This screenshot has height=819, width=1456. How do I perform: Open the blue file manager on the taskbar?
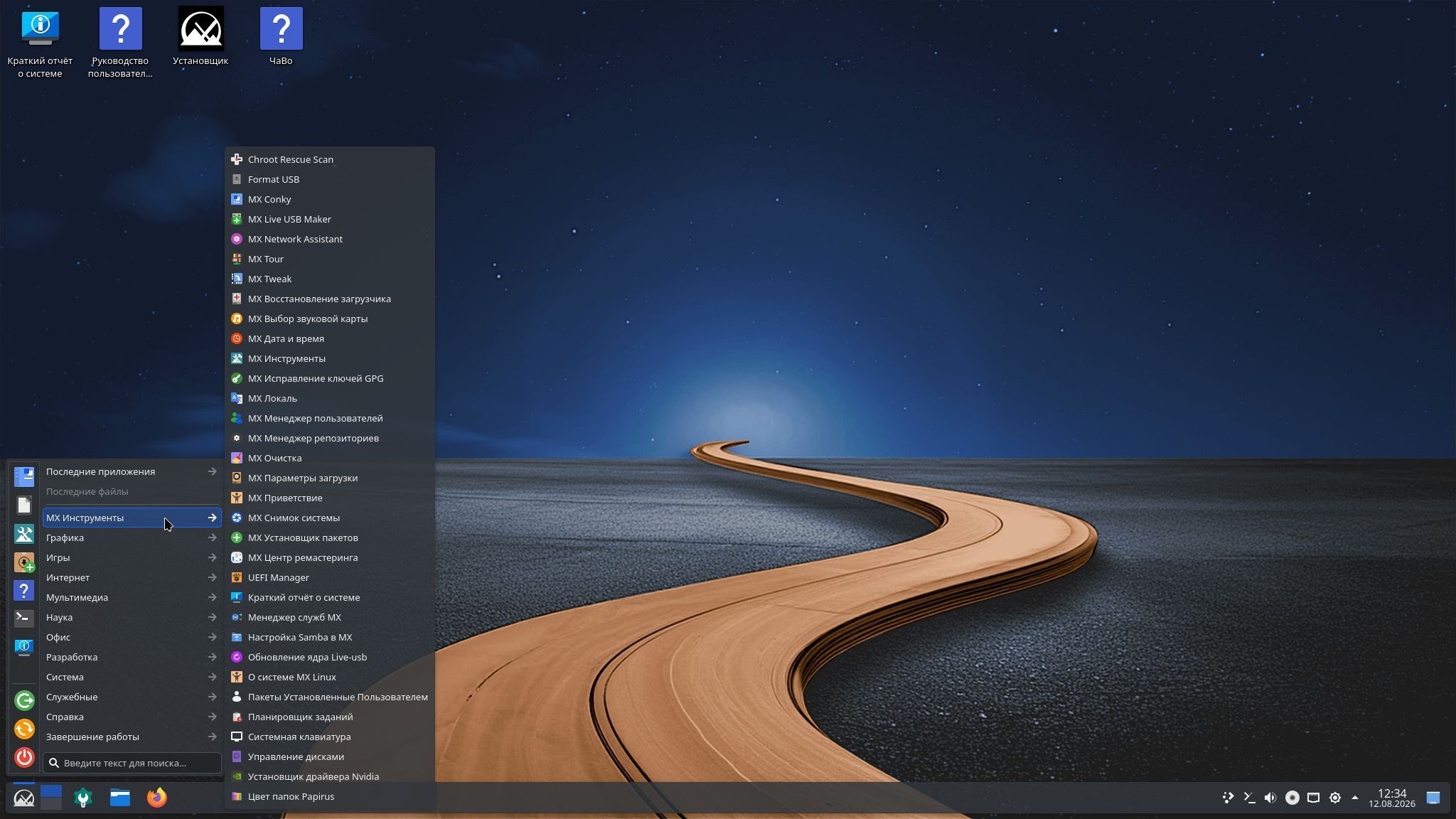tap(120, 798)
